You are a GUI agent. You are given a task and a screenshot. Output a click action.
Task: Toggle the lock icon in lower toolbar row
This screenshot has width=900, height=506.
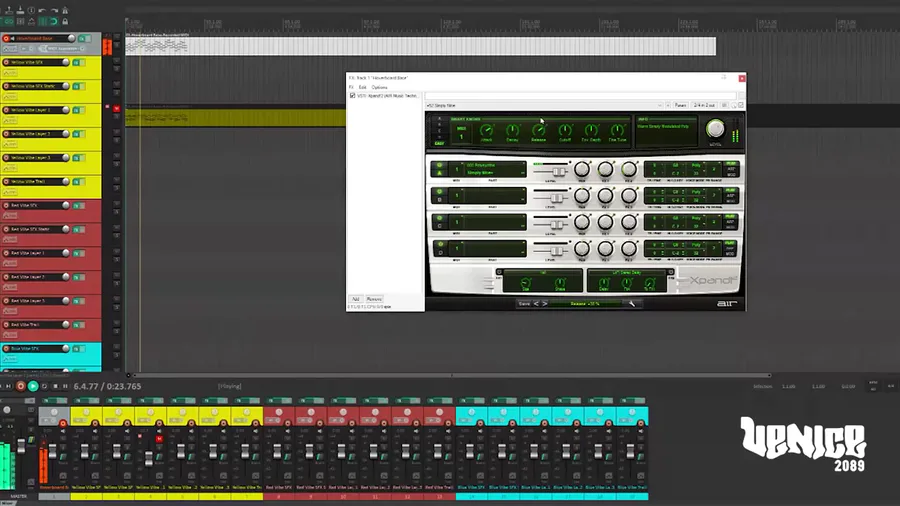click(65, 22)
